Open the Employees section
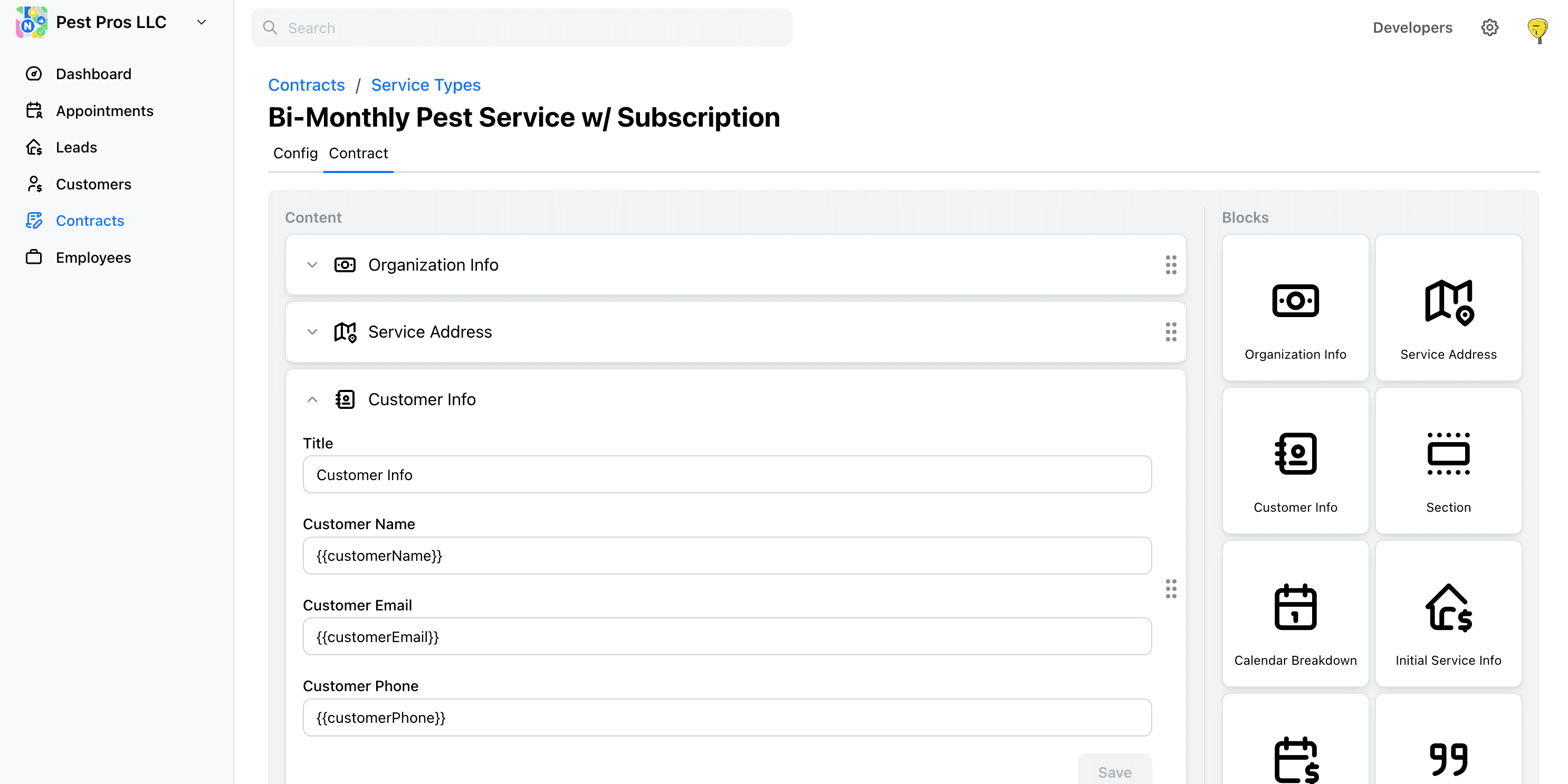This screenshot has width=1568, height=784. pos(93,257)
